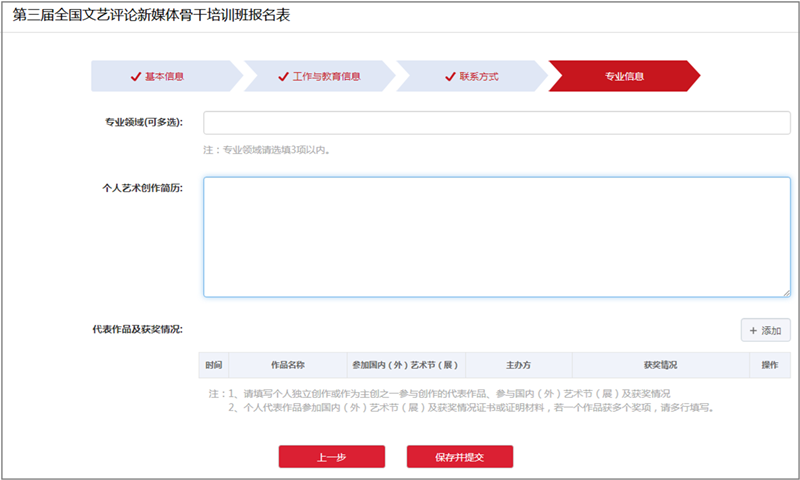This screenshot has height=480, width=800.
Task: Focus the 个人艺术创作简历 text area
Action: click(x=496, y=237)
